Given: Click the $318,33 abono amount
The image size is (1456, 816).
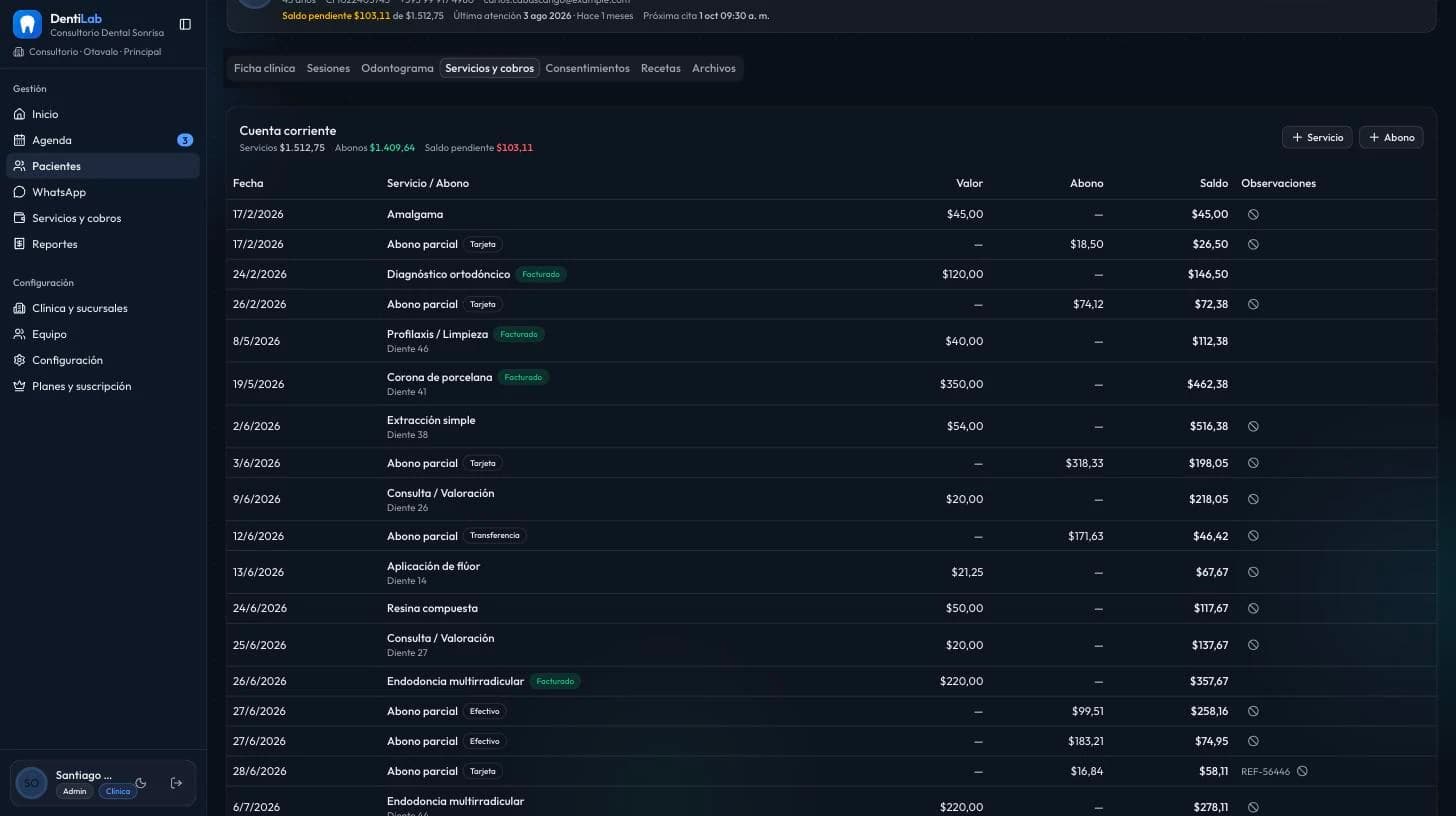Looking at the screenshot, I should pyautogui.click(x=1084, y=463).
